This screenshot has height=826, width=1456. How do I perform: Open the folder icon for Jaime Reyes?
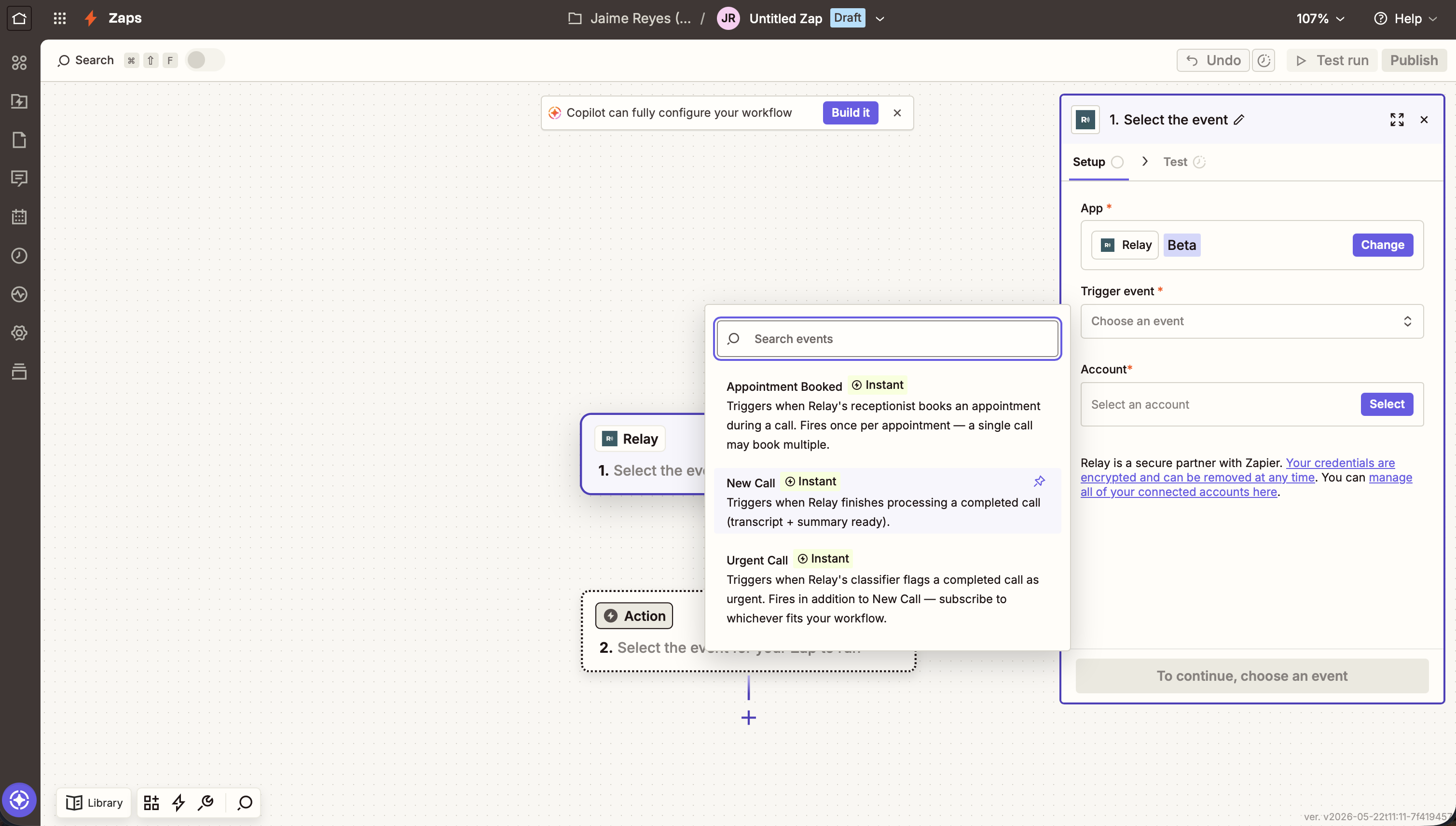(x=575, y=18)
